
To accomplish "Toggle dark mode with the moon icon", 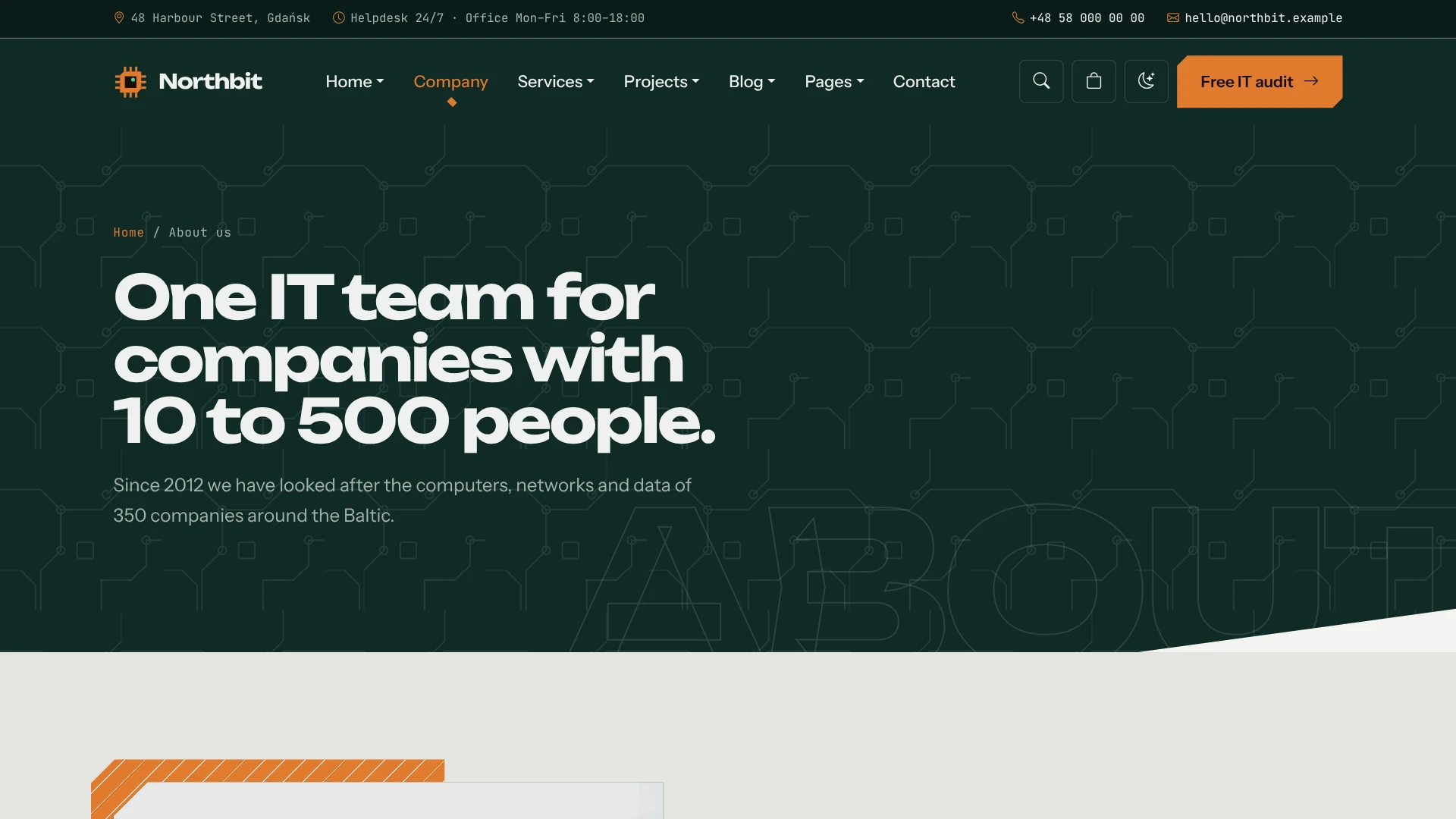I will [1146, 81].
